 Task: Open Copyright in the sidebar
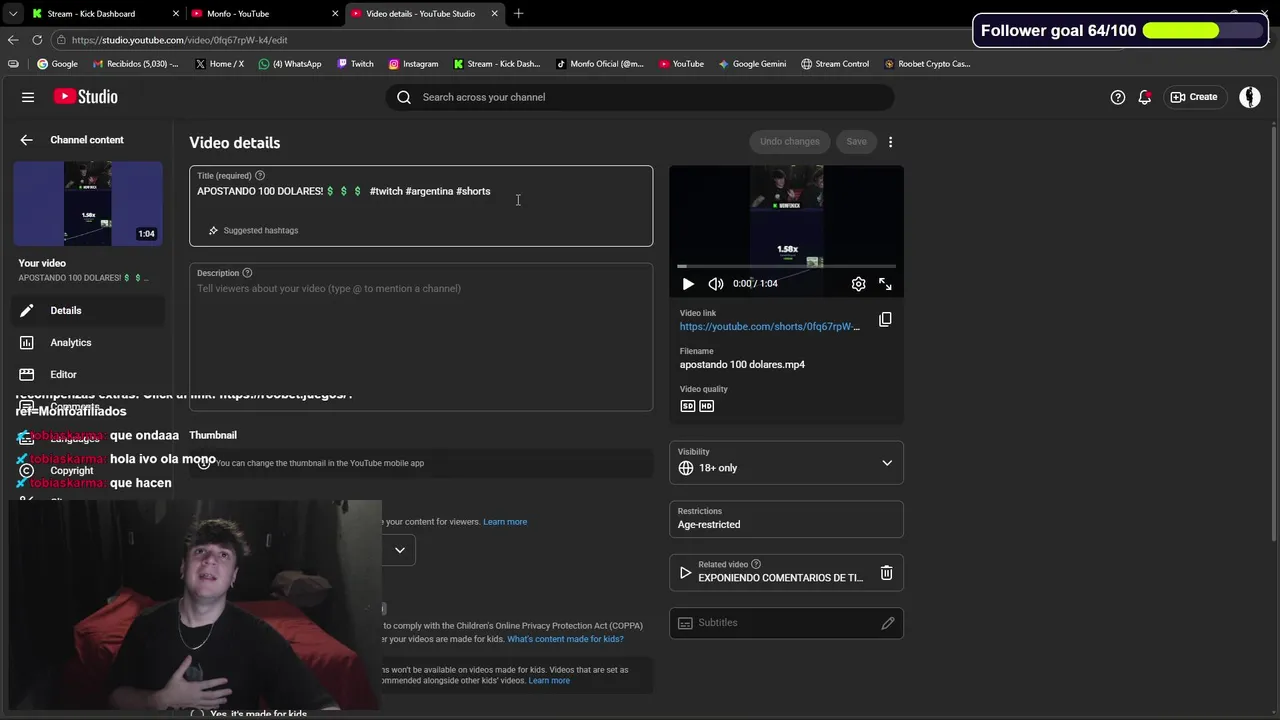[x=71, y=471]
